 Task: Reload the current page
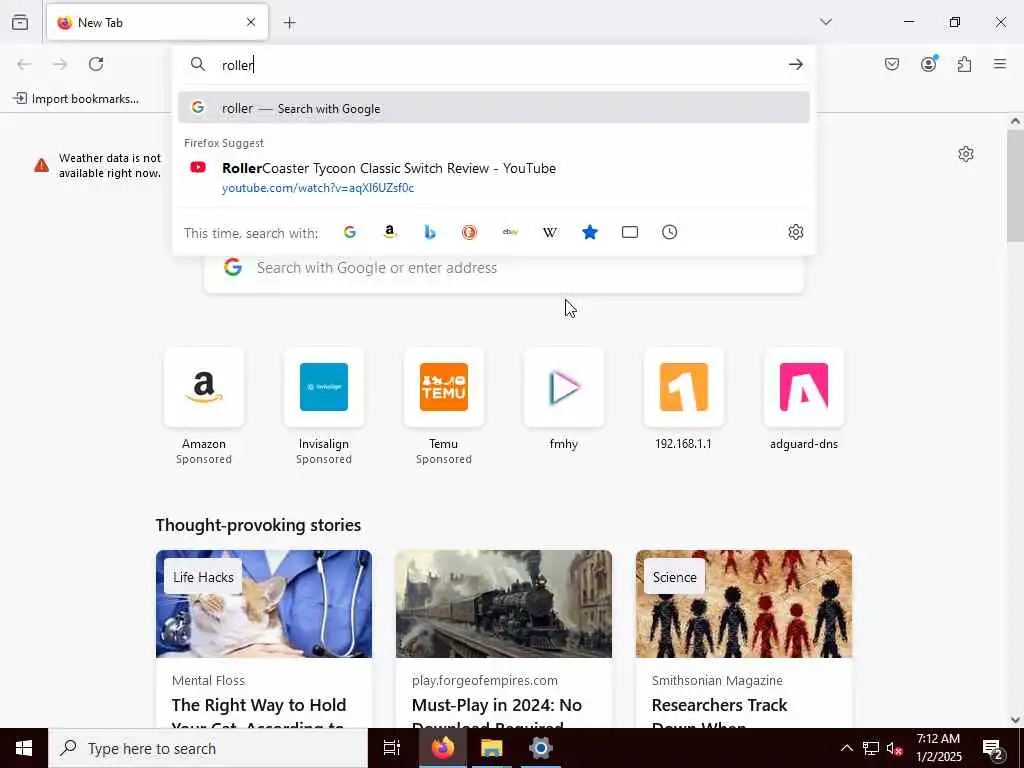pos(96,64)
